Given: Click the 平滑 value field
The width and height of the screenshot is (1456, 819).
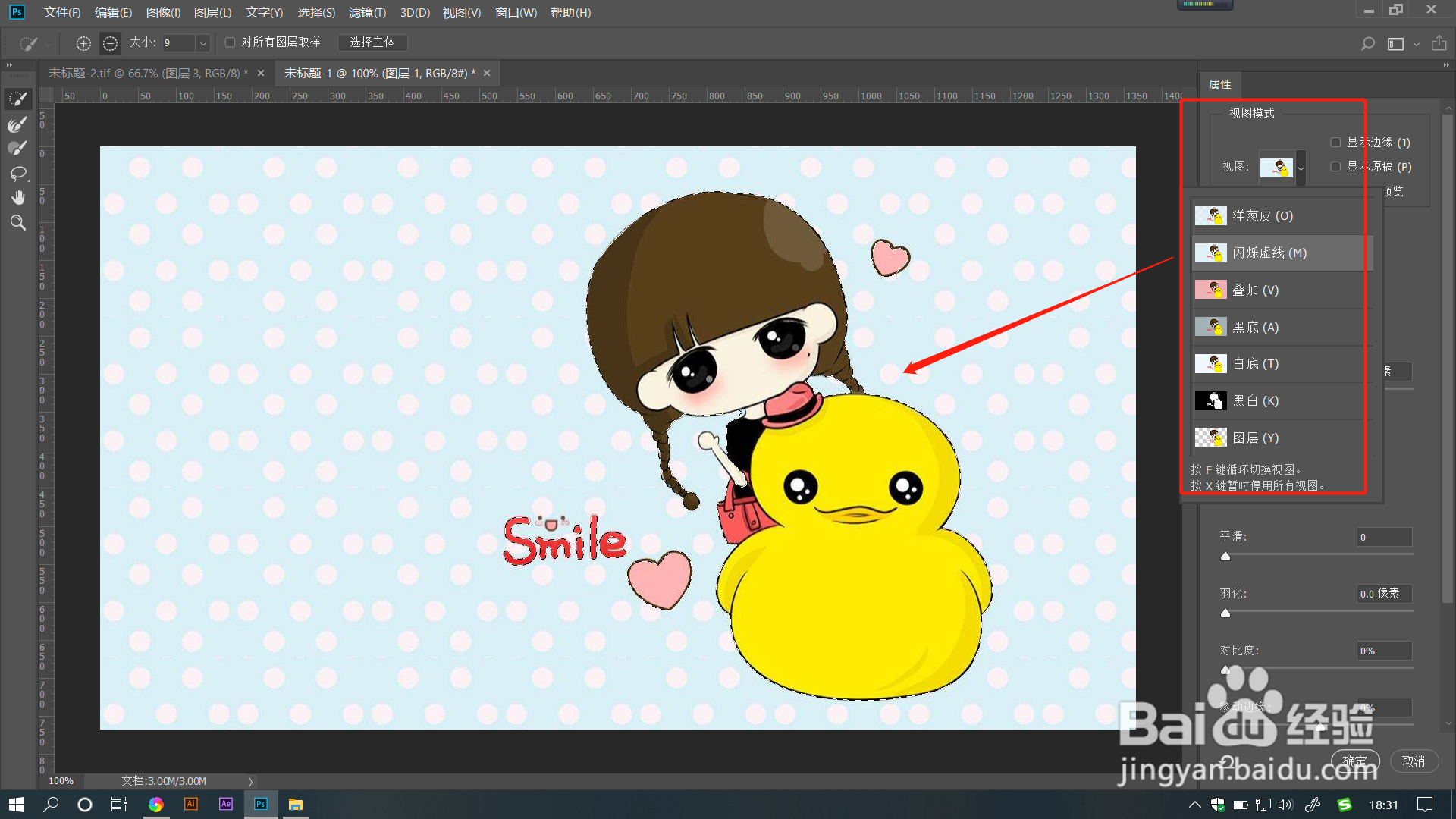Looking at the screenshot, I should pyautogui.click(x=1385, y=537).
